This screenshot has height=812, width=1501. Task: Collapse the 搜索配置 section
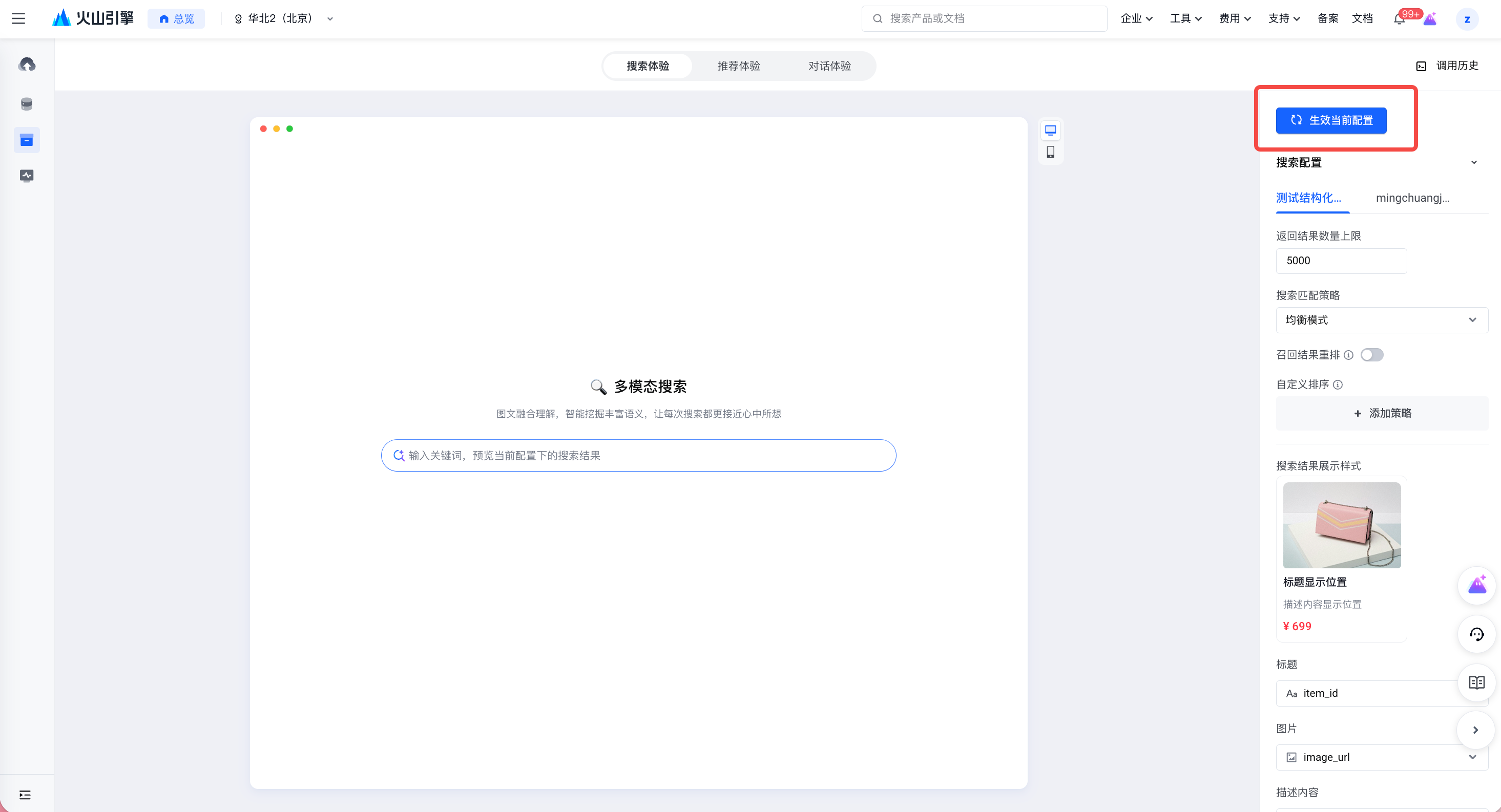click(x=1474, y=162)
